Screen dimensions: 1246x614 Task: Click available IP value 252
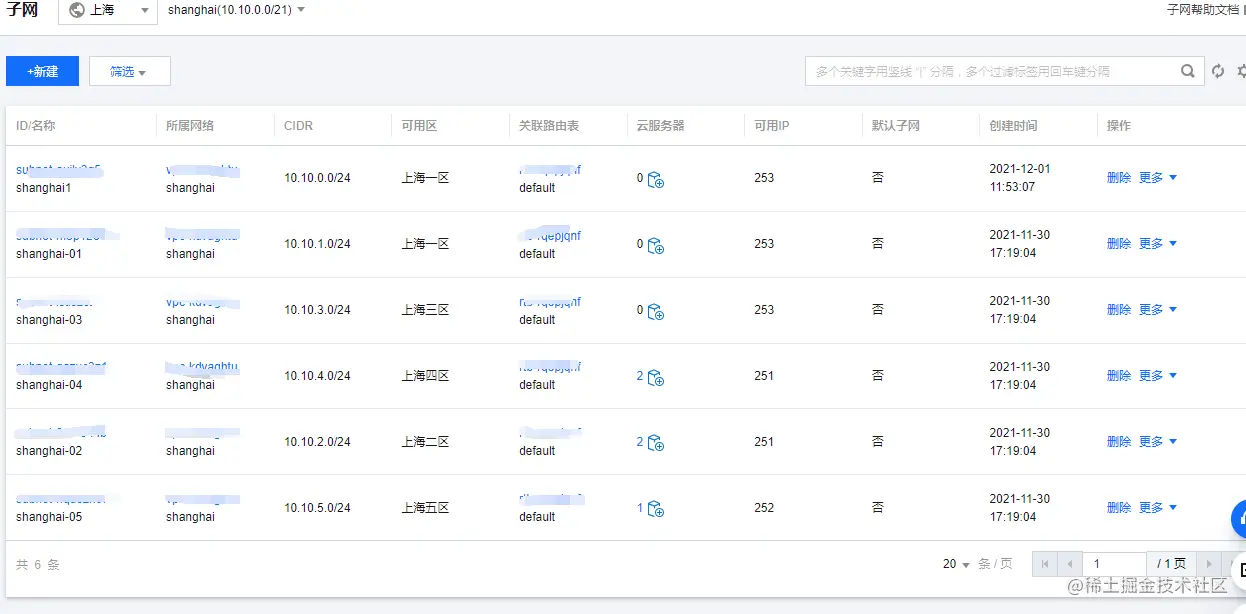pos(764,508)
